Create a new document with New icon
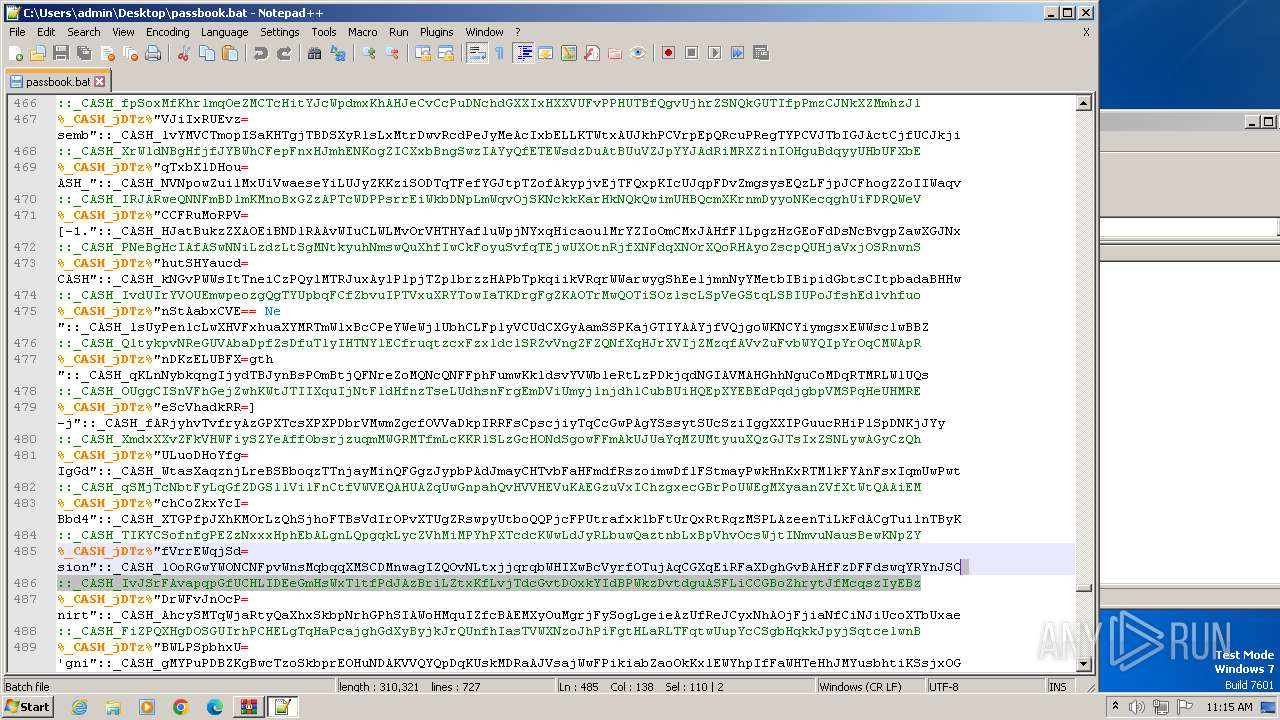1280x720 pixels. (x=16, y=53)
